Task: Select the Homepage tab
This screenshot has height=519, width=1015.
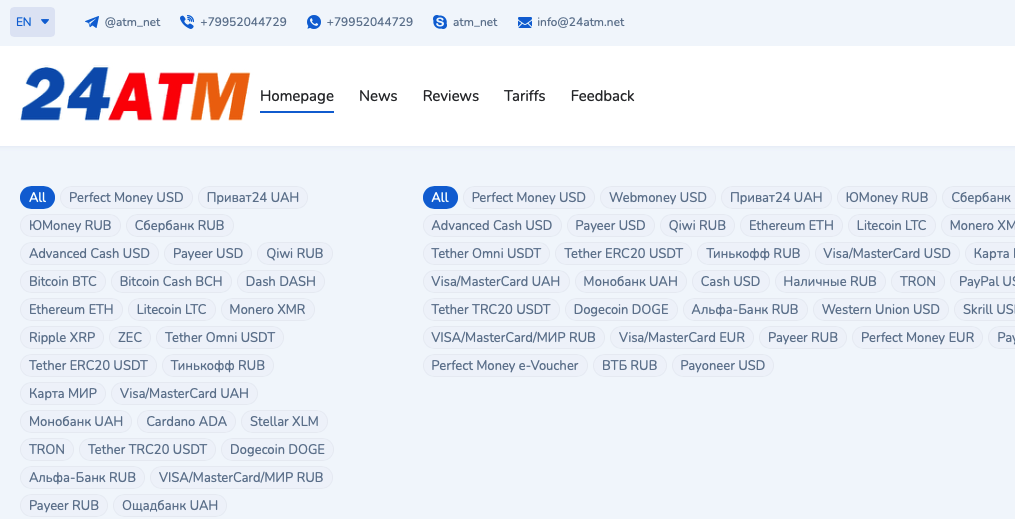Action: [296, 96]
